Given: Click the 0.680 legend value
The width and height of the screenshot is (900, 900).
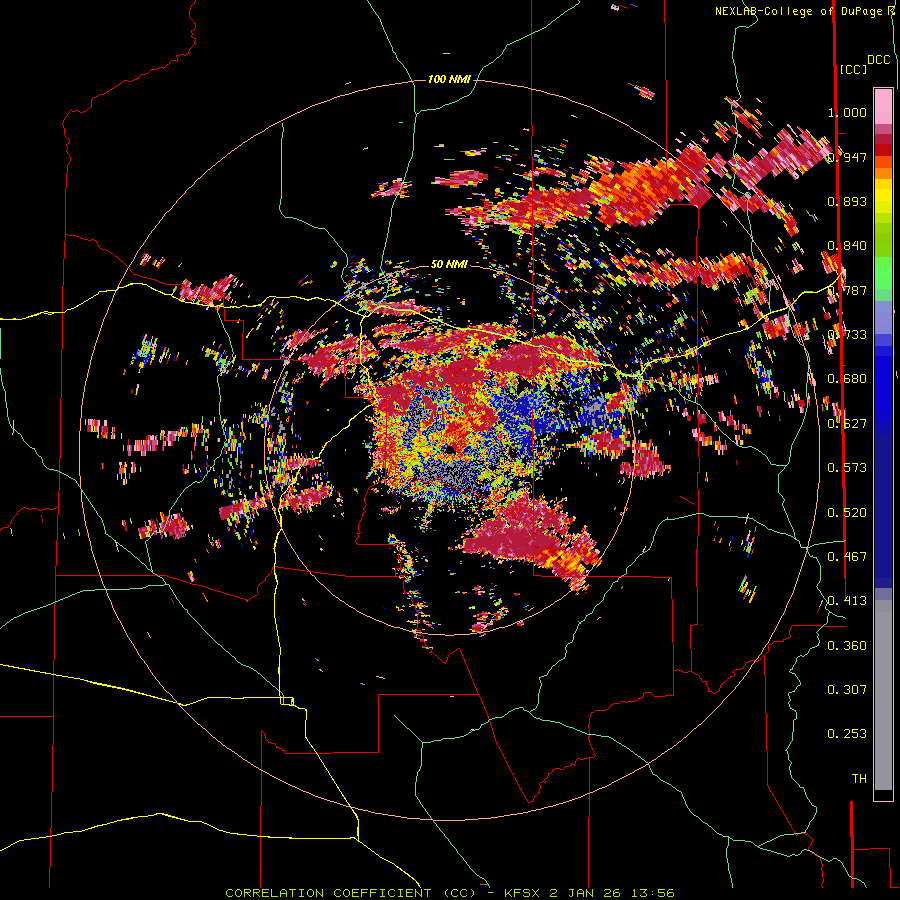Looking at the screenshot, I should click(x=847, y=379).
